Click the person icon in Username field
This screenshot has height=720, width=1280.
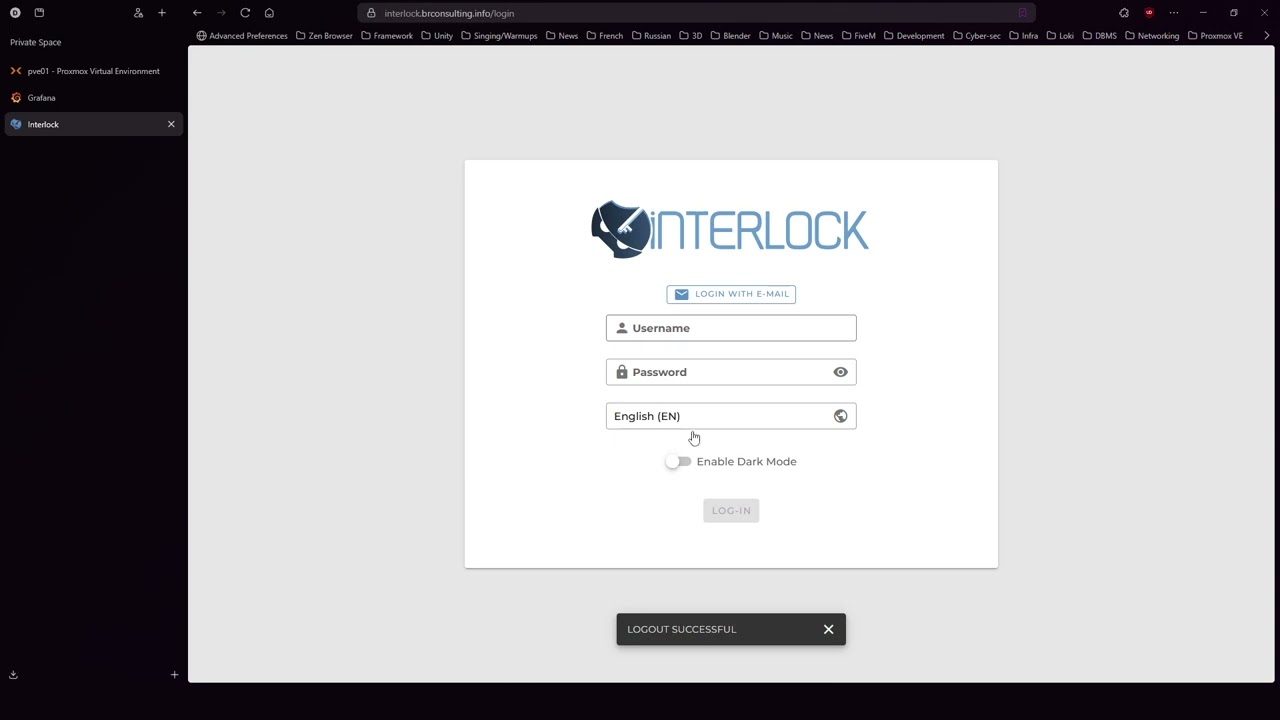(x=622, y=328)
